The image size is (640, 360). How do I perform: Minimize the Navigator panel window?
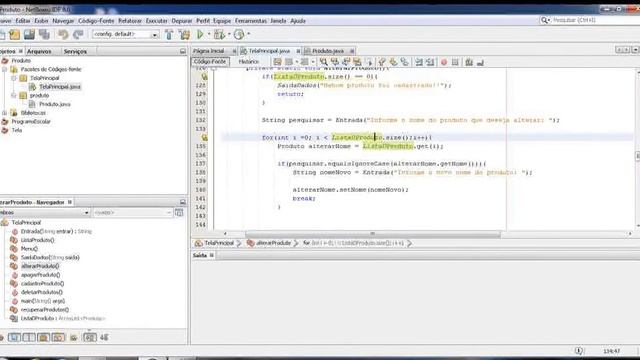pyautogui.click(x=182, y=202)
